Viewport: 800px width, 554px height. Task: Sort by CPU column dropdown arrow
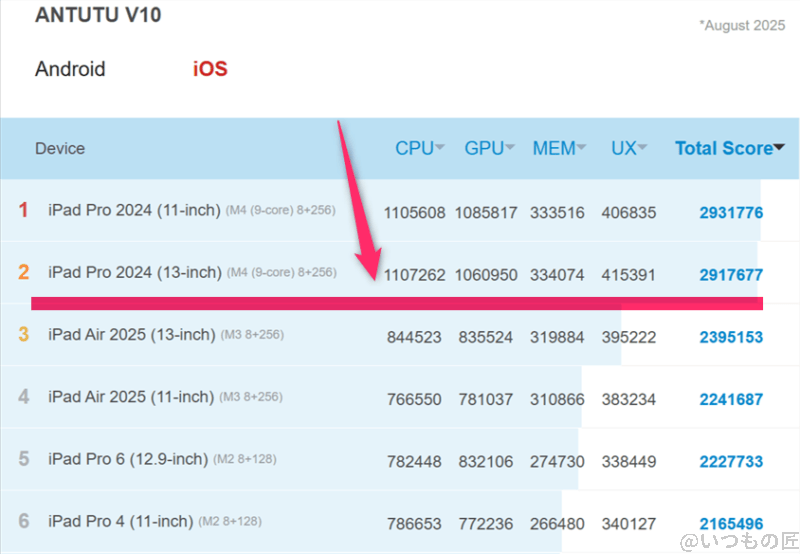[x=440, y=148]
